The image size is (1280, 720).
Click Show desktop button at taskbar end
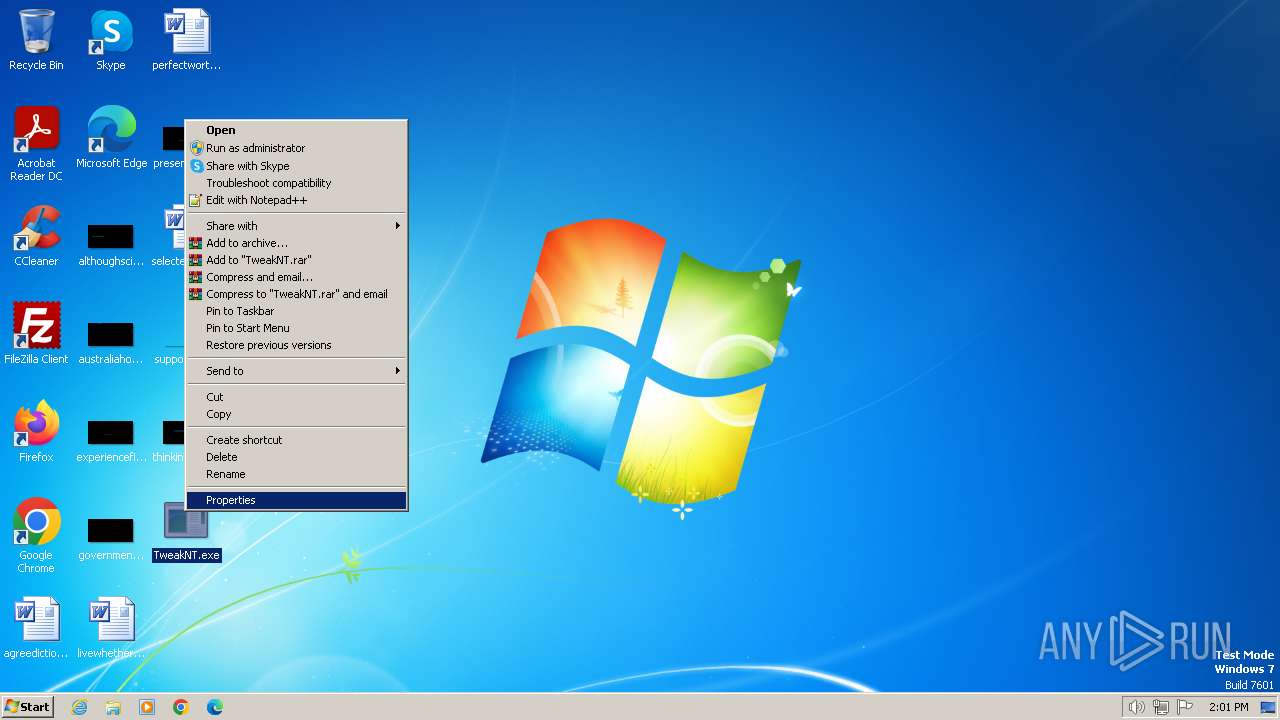1268,707
